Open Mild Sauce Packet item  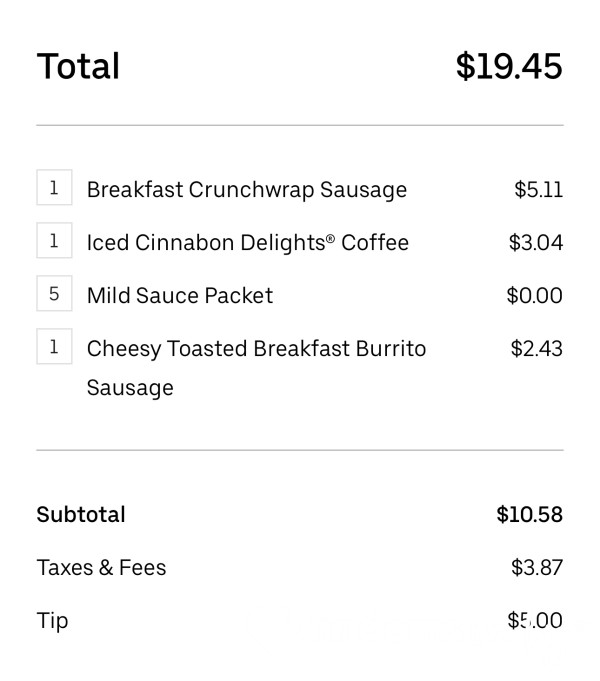180,296
